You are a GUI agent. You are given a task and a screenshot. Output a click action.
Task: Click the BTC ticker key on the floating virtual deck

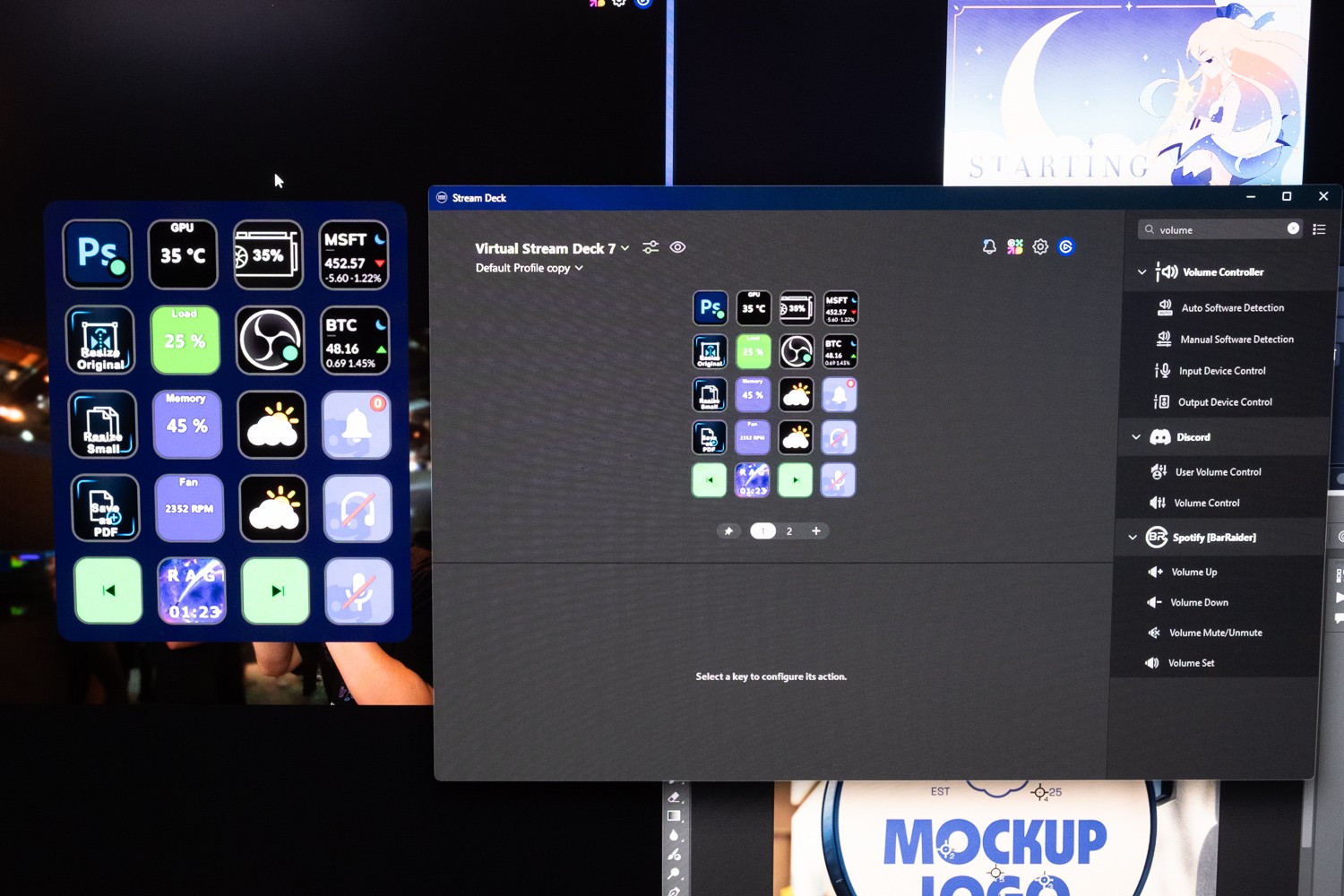click(355, 340)
